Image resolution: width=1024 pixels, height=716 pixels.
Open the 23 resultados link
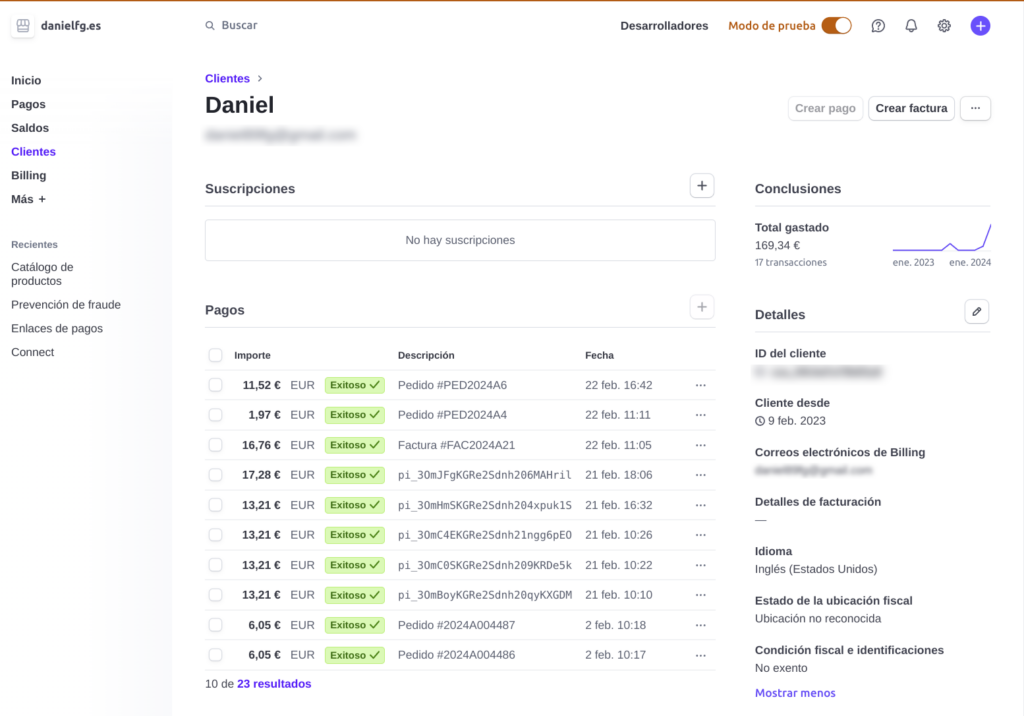point(274,684)
